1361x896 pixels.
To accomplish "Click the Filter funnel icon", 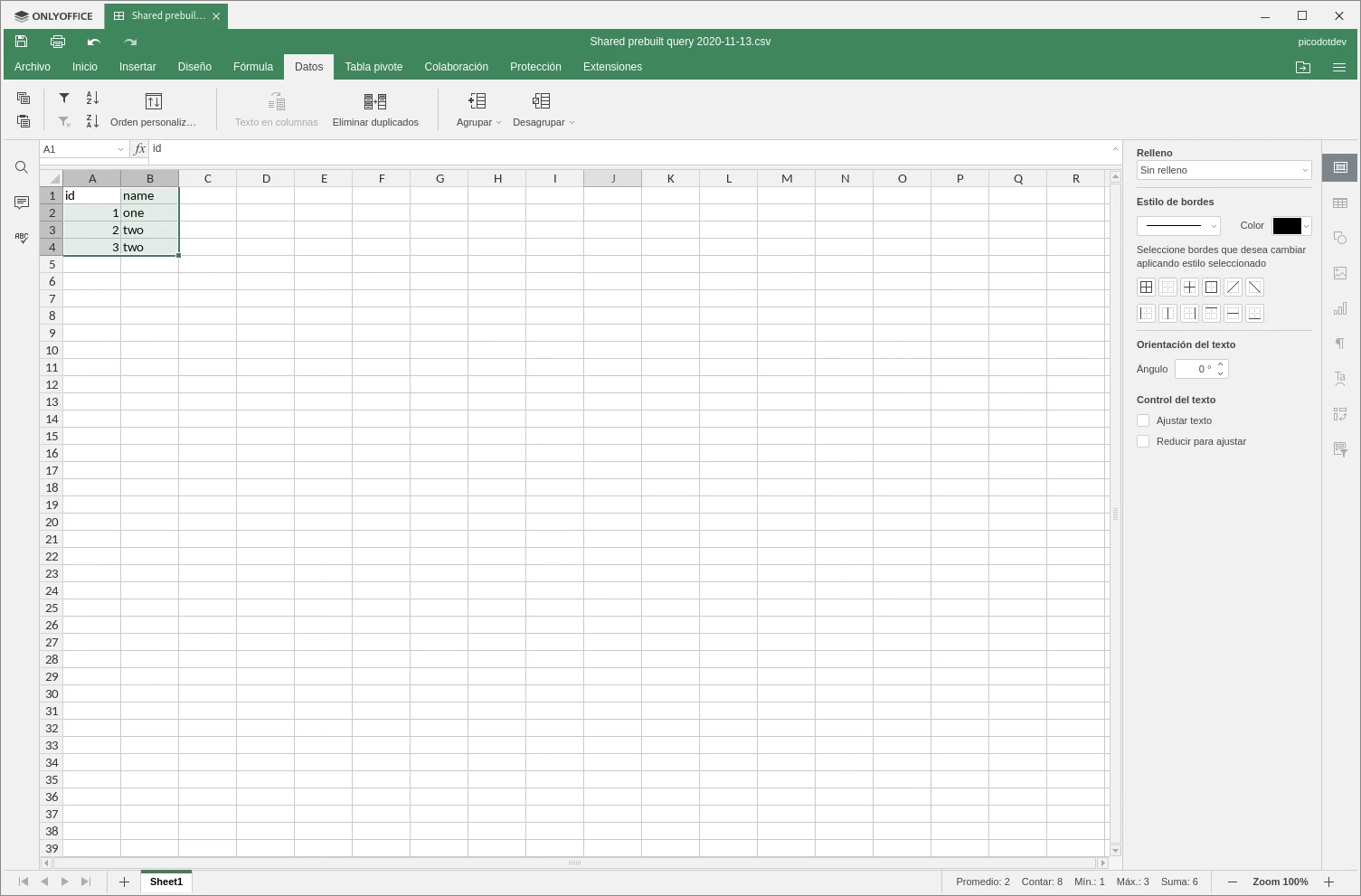I will 64,98.
